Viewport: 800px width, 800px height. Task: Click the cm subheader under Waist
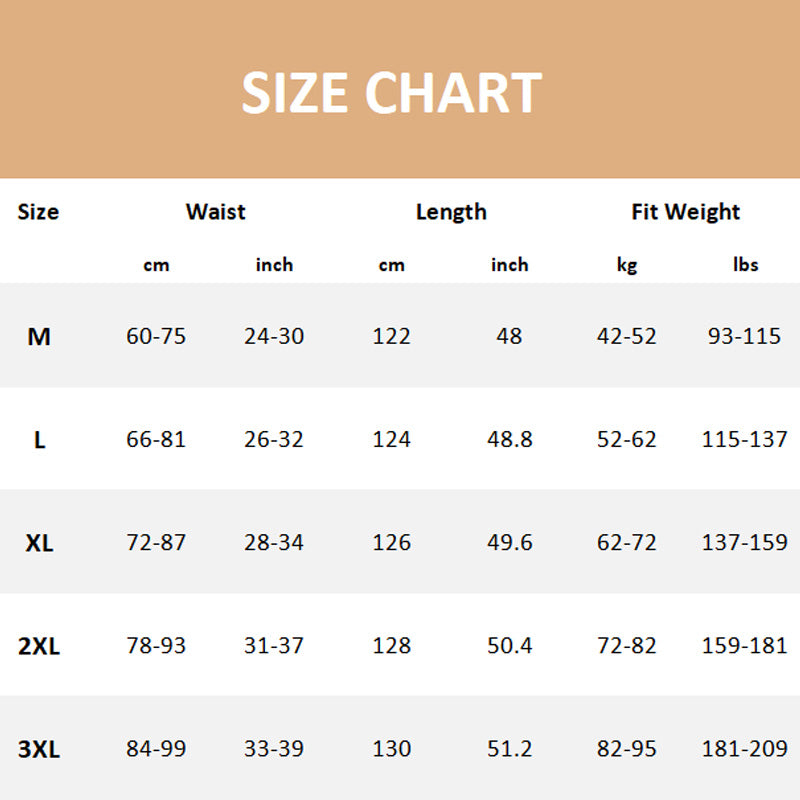tap(156, 265)
